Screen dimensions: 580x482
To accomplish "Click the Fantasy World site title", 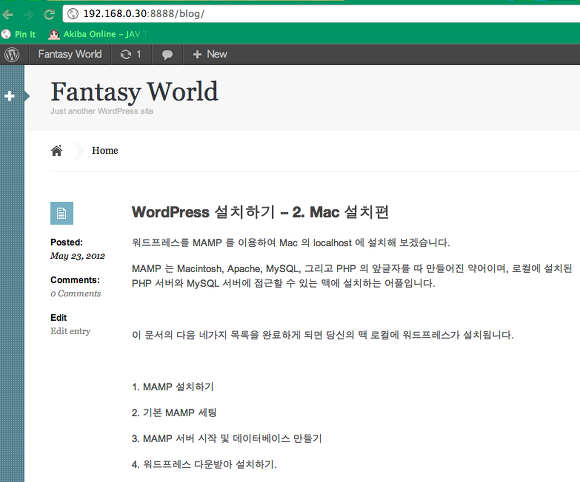I will coord(134,91).
